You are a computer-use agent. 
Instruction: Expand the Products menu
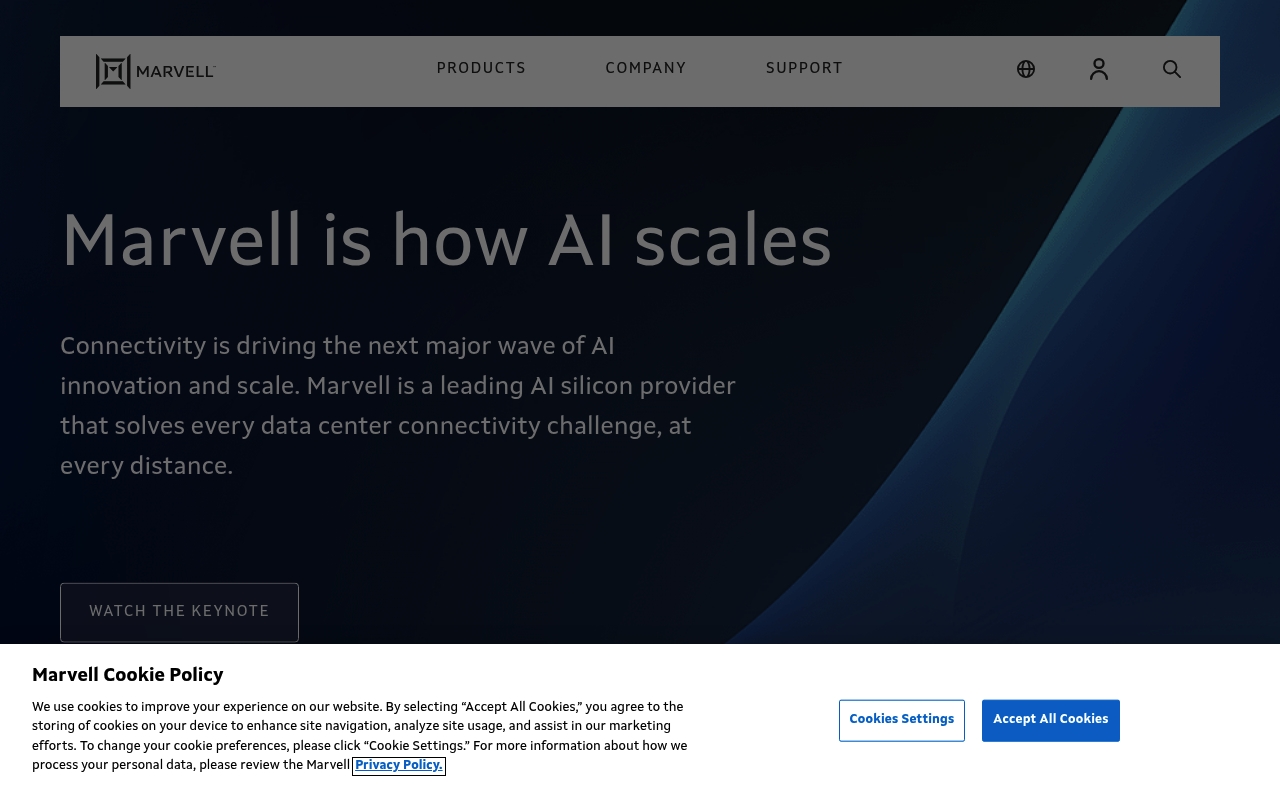click(481, 69)
